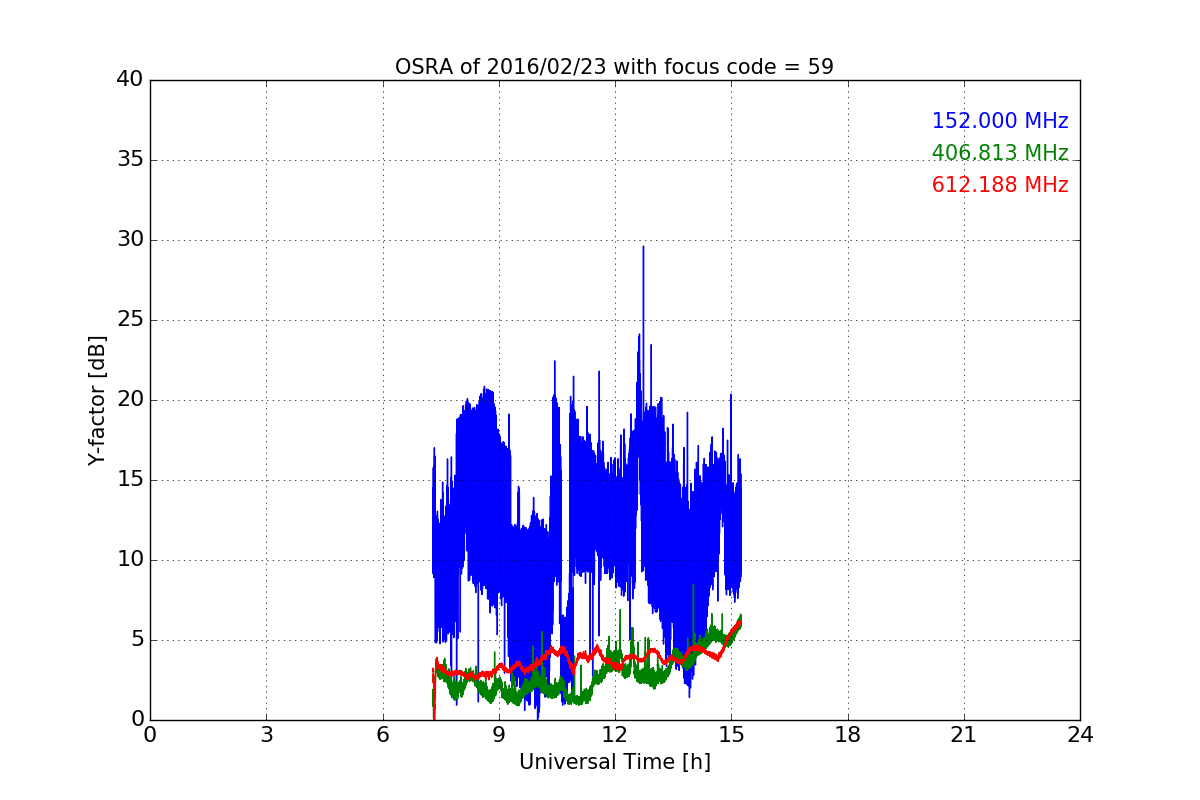This screenshot has width=1200, height=800.
Task: Click the y-axis tick value 10
Action: (130, 560)
